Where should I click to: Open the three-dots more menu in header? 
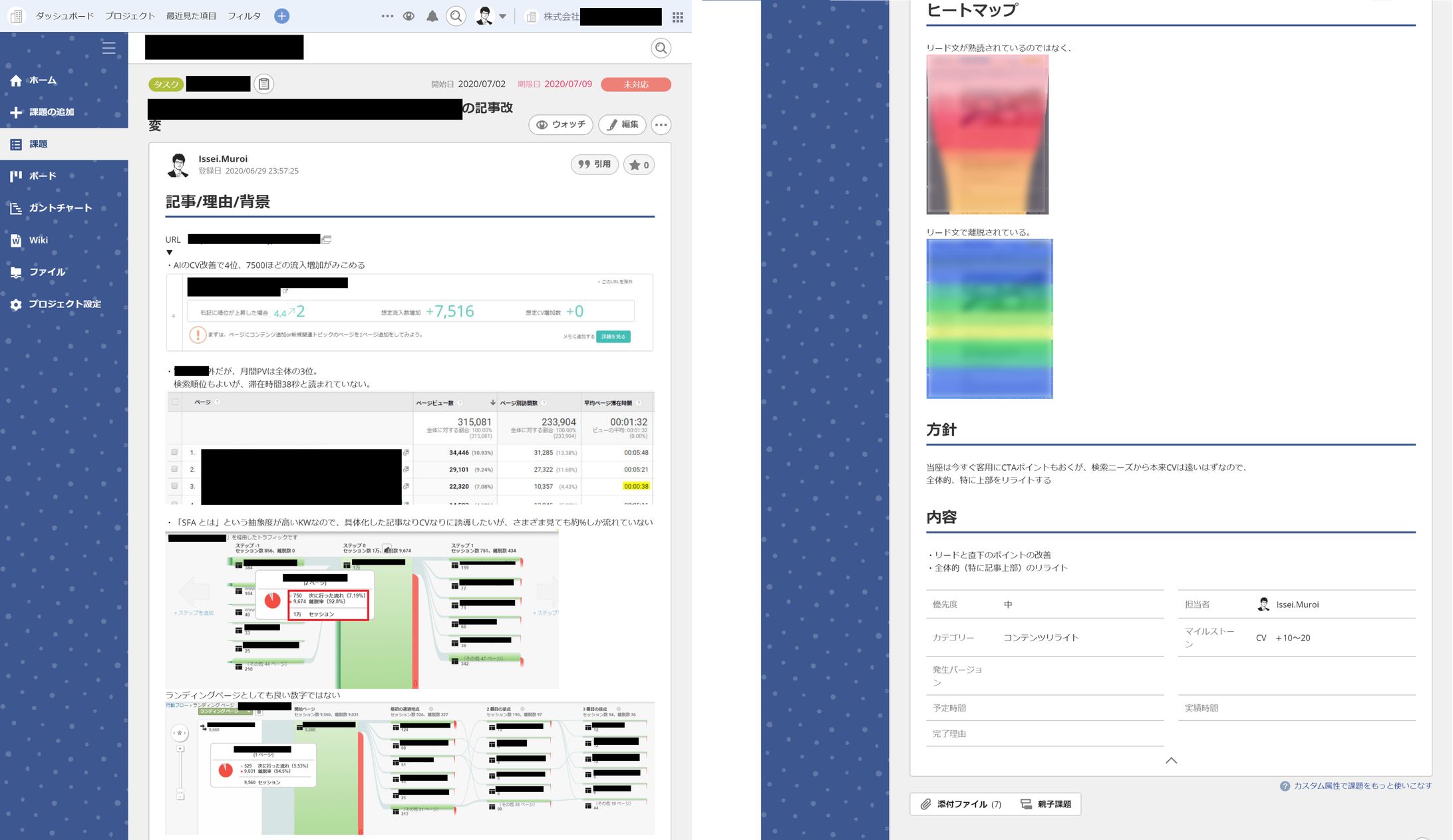(387, 16)
